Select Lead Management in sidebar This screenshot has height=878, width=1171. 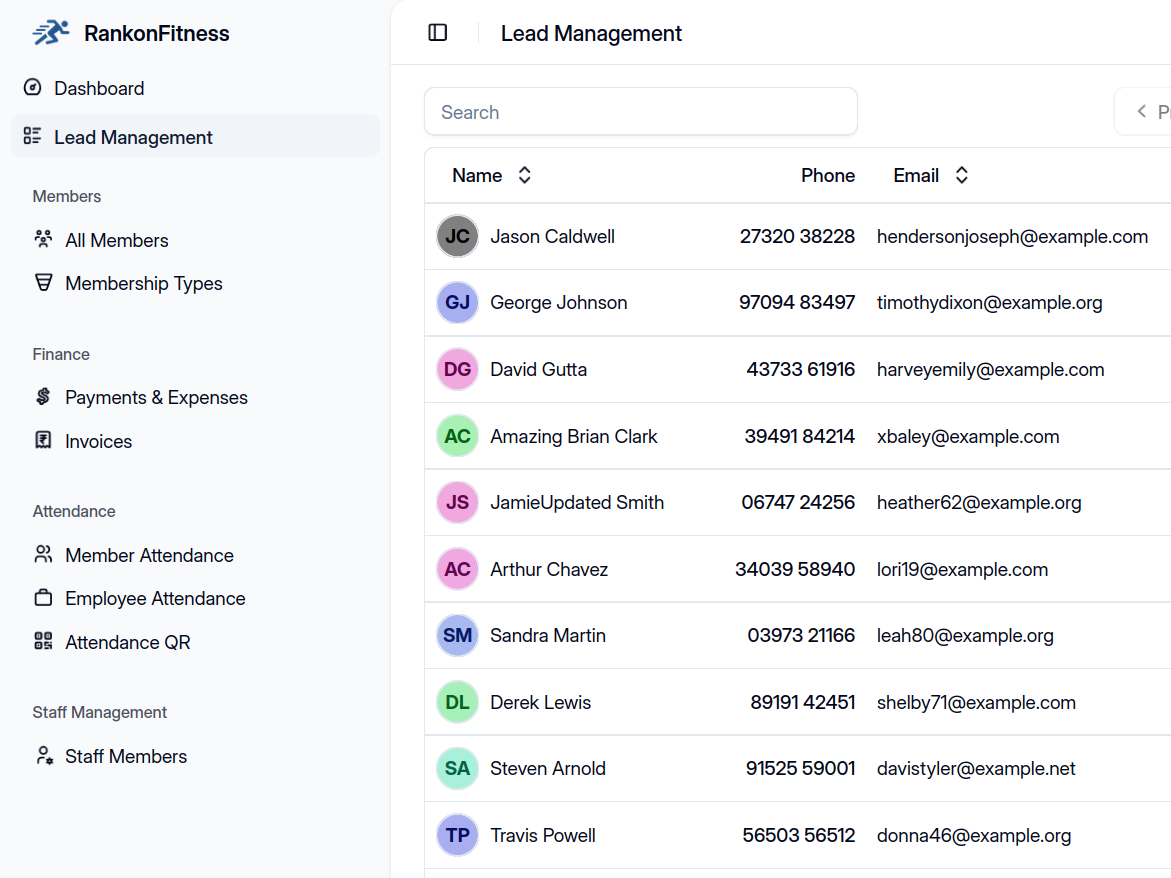196,137
